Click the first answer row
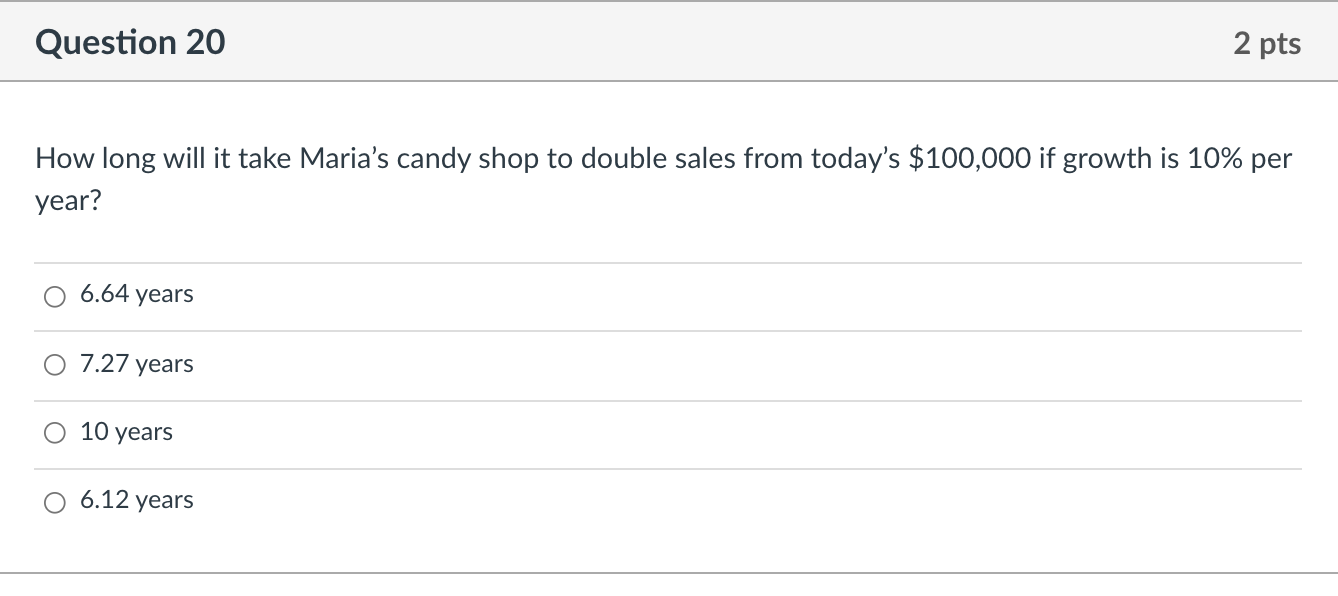The width and height of the screenshot is (1338, 596). (x=400, y=295)
